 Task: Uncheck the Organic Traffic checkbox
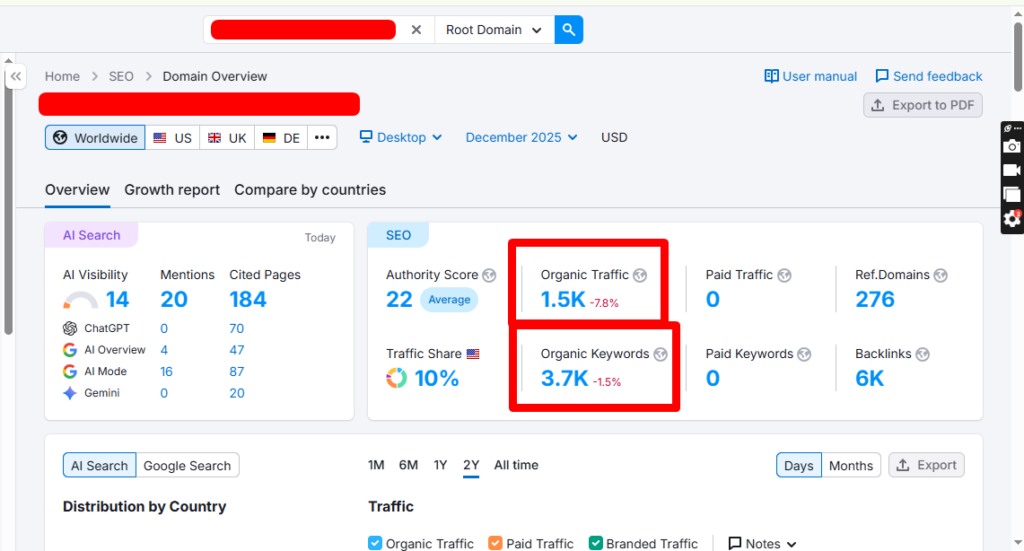(x=375, y=543)
